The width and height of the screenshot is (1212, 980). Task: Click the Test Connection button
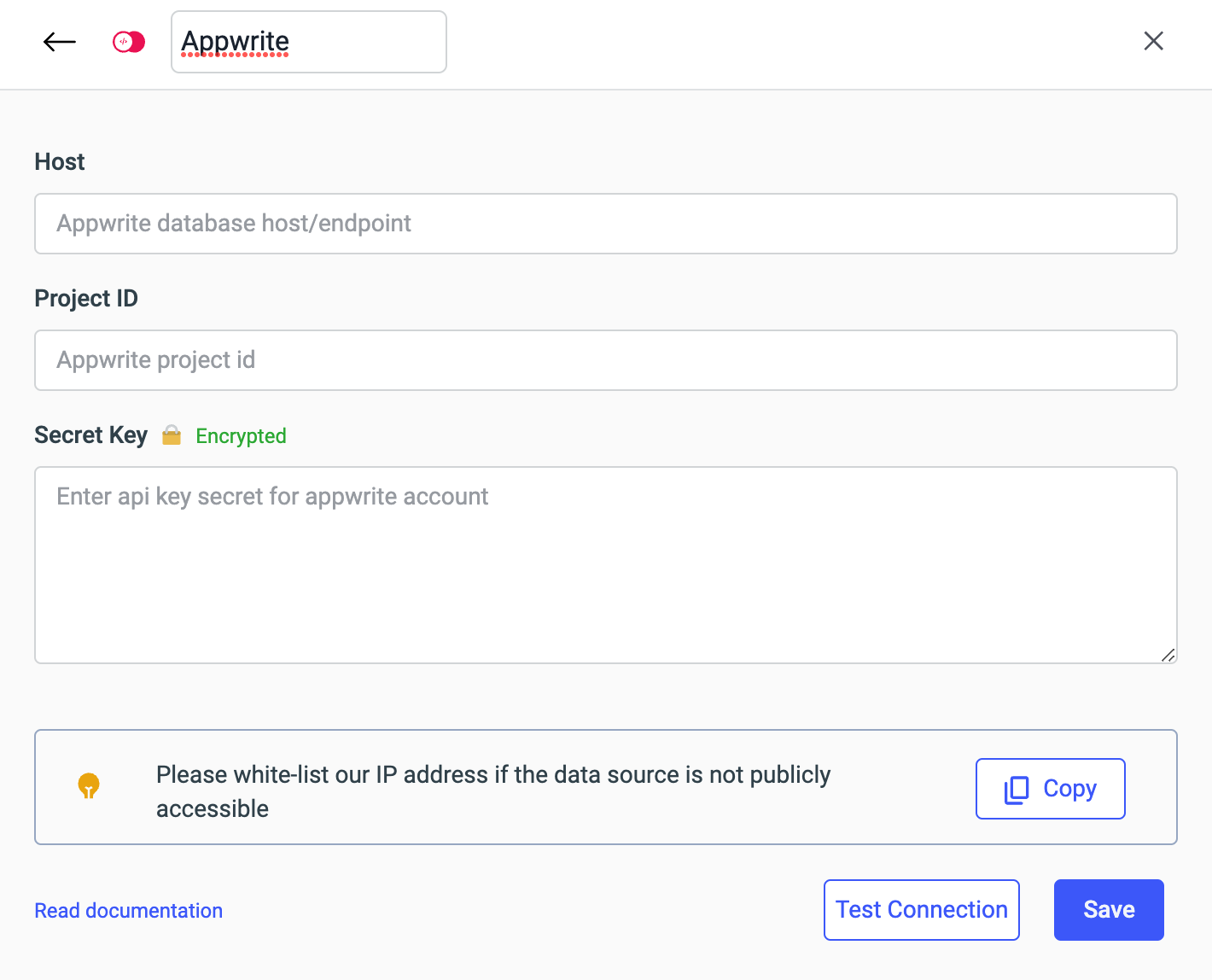click(x=921, y=910)
